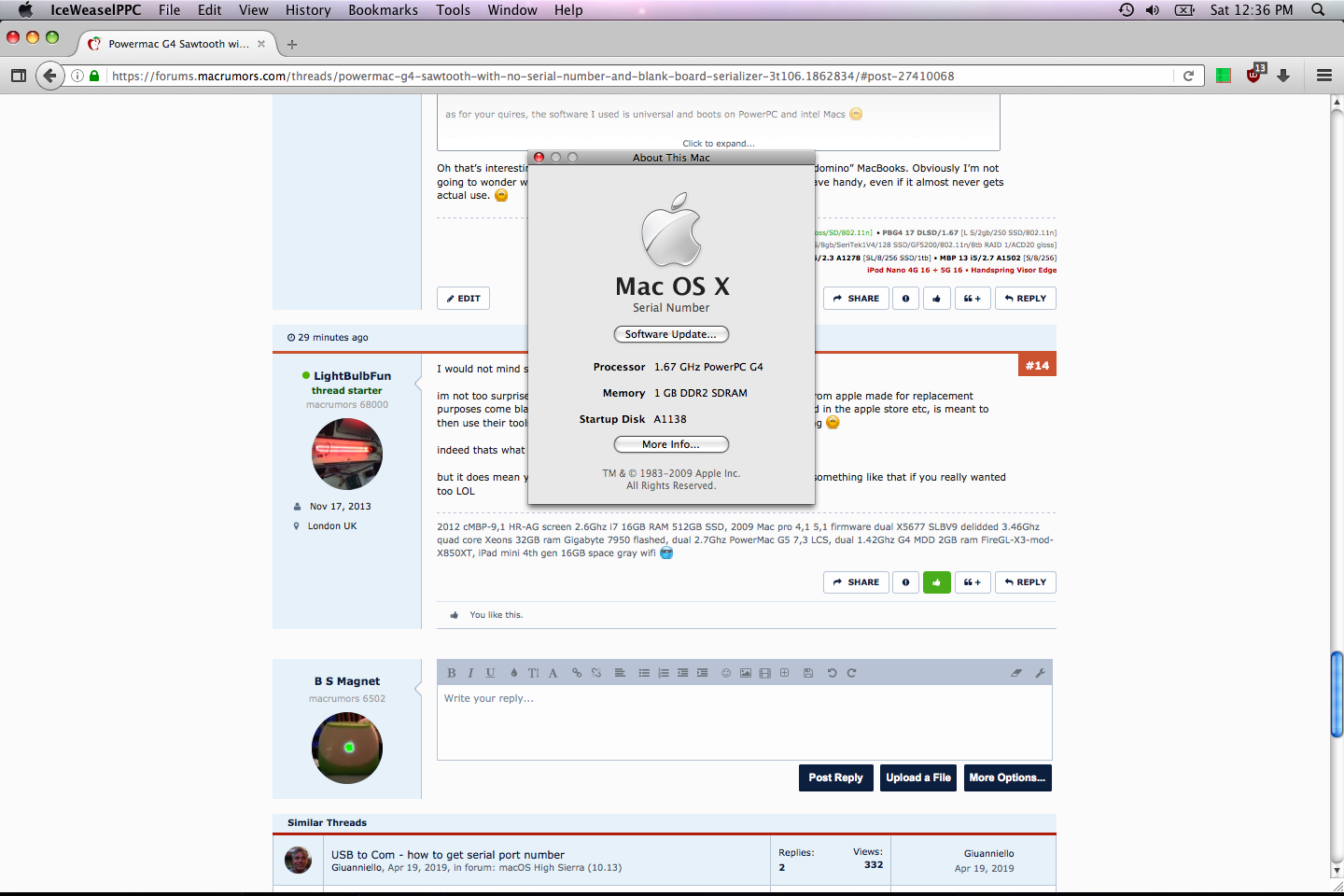This screenshot has height=896, width=1344.
Task: Click the EDIT button on the upper post
Action: pos(463,299)
